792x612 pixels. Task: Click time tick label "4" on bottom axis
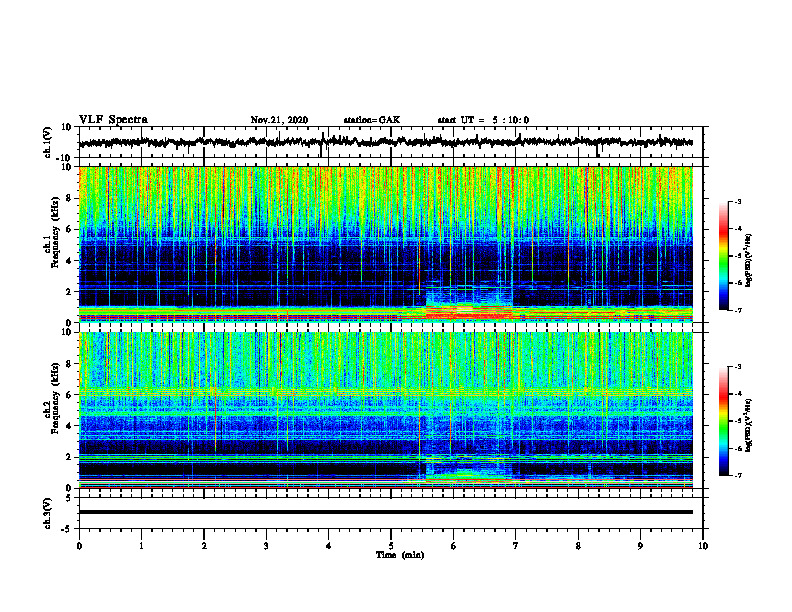[329, 546]
